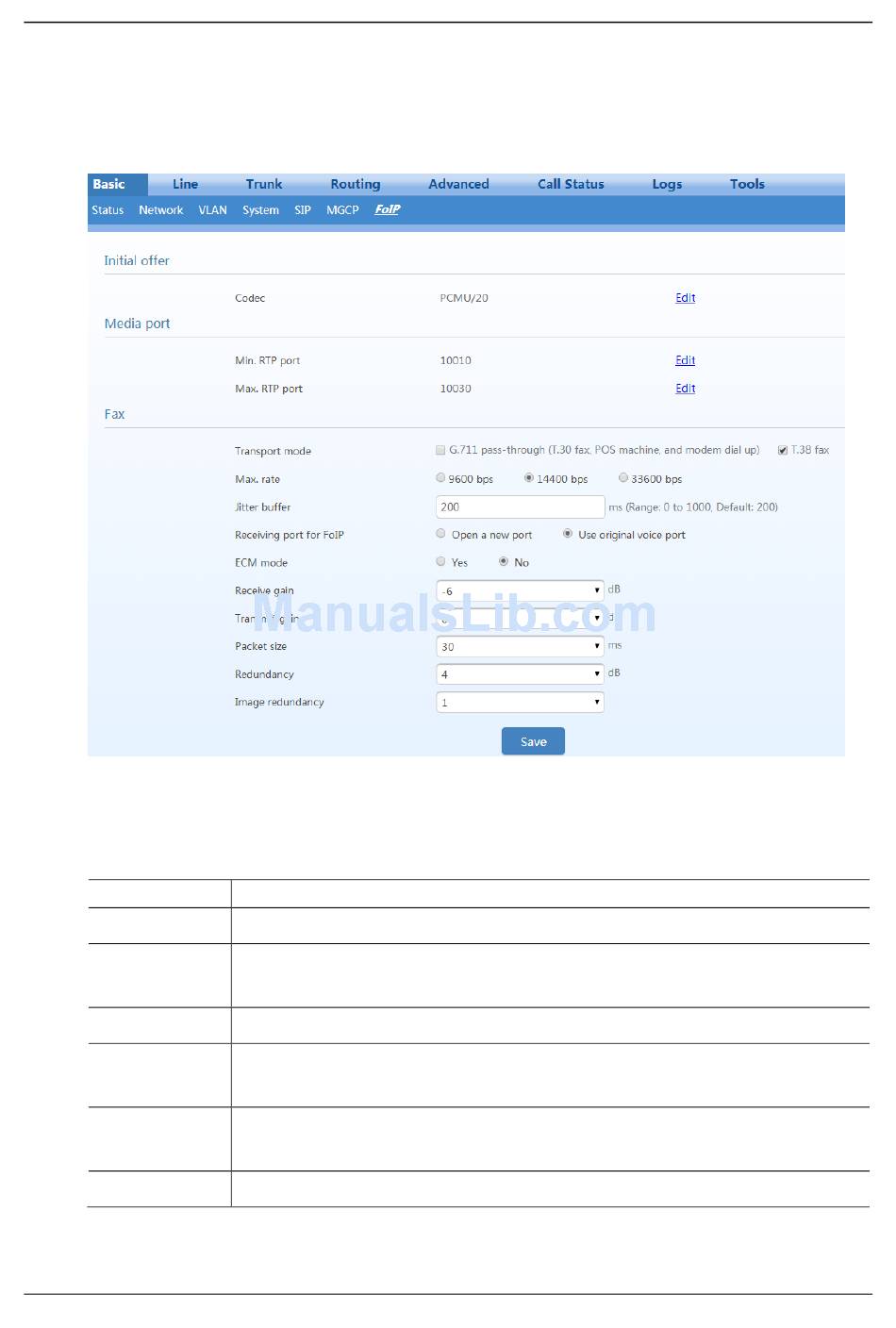The image size is (896, 1328).
Task: Click the 10010 Min. RTP port value
Action: [456, 360]
